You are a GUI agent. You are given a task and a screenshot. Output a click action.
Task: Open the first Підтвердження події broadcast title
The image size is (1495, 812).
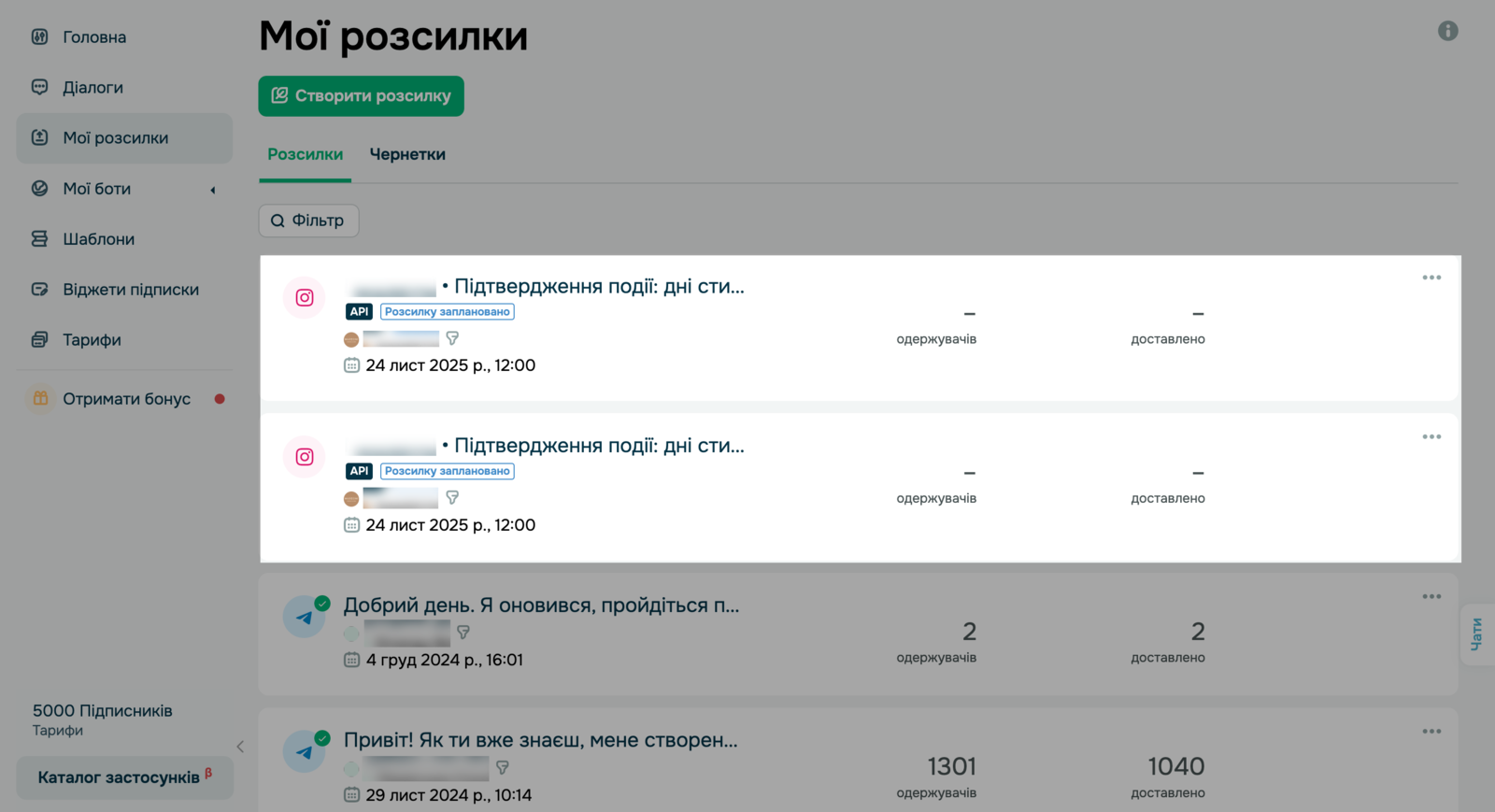600,287
